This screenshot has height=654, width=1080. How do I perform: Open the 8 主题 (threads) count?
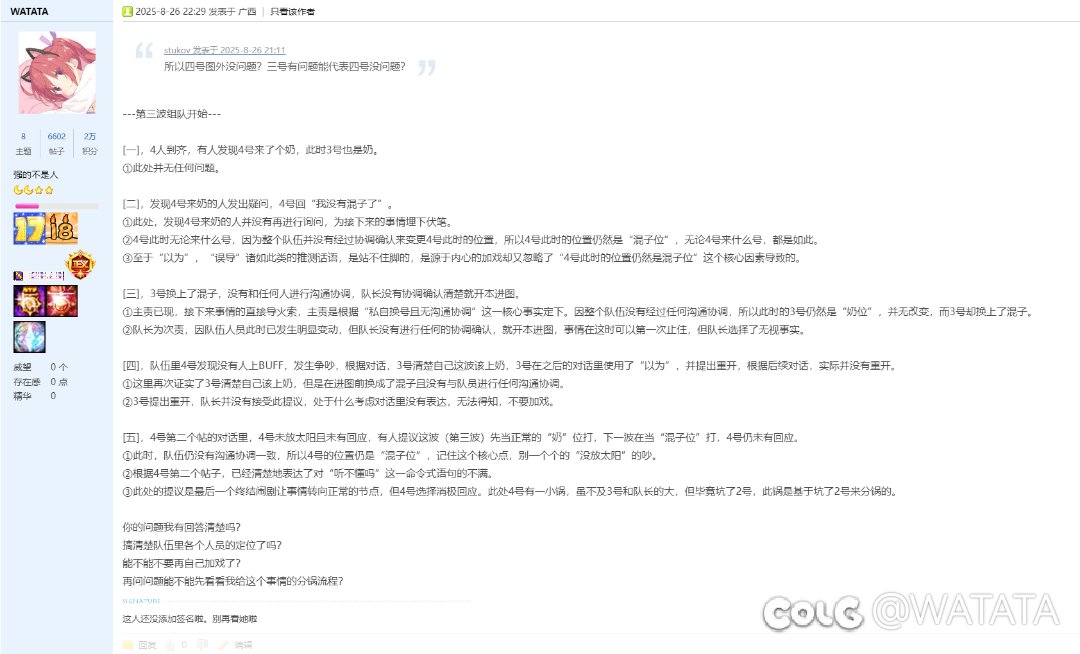pos(23,143)
